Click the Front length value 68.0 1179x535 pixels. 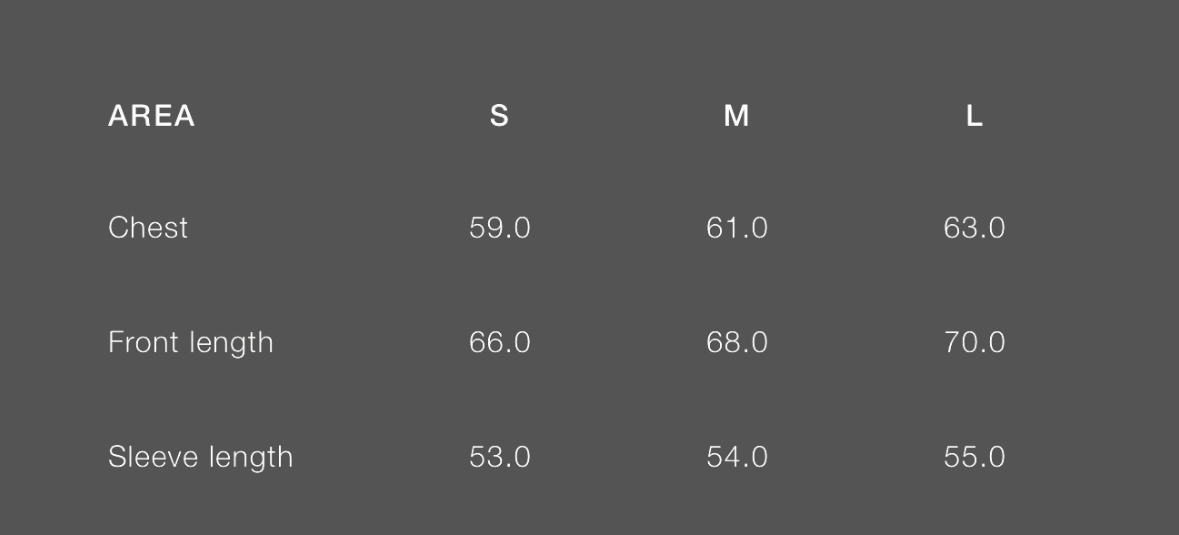736,343
